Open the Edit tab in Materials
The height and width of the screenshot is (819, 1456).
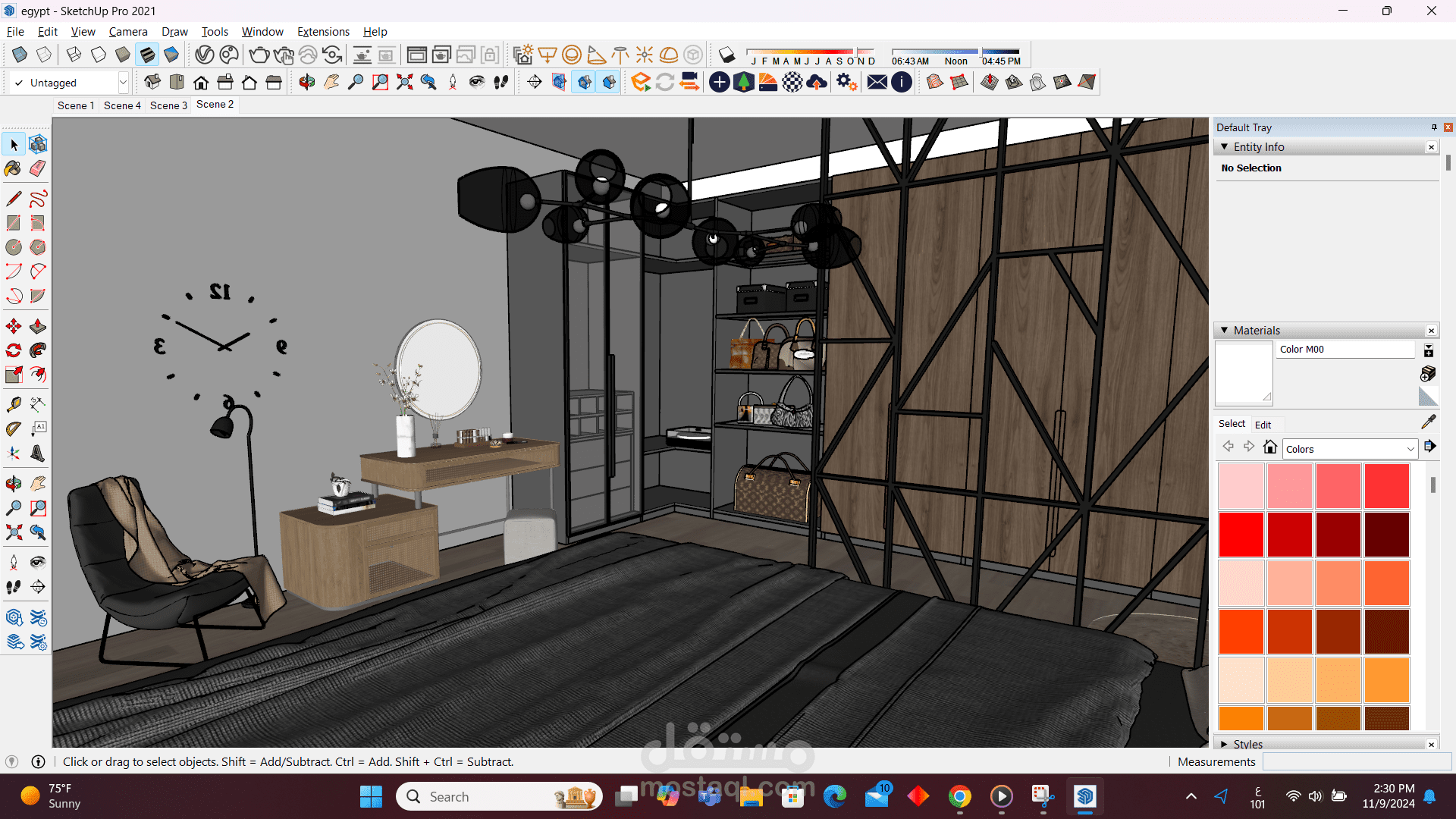click(1263, 425)
